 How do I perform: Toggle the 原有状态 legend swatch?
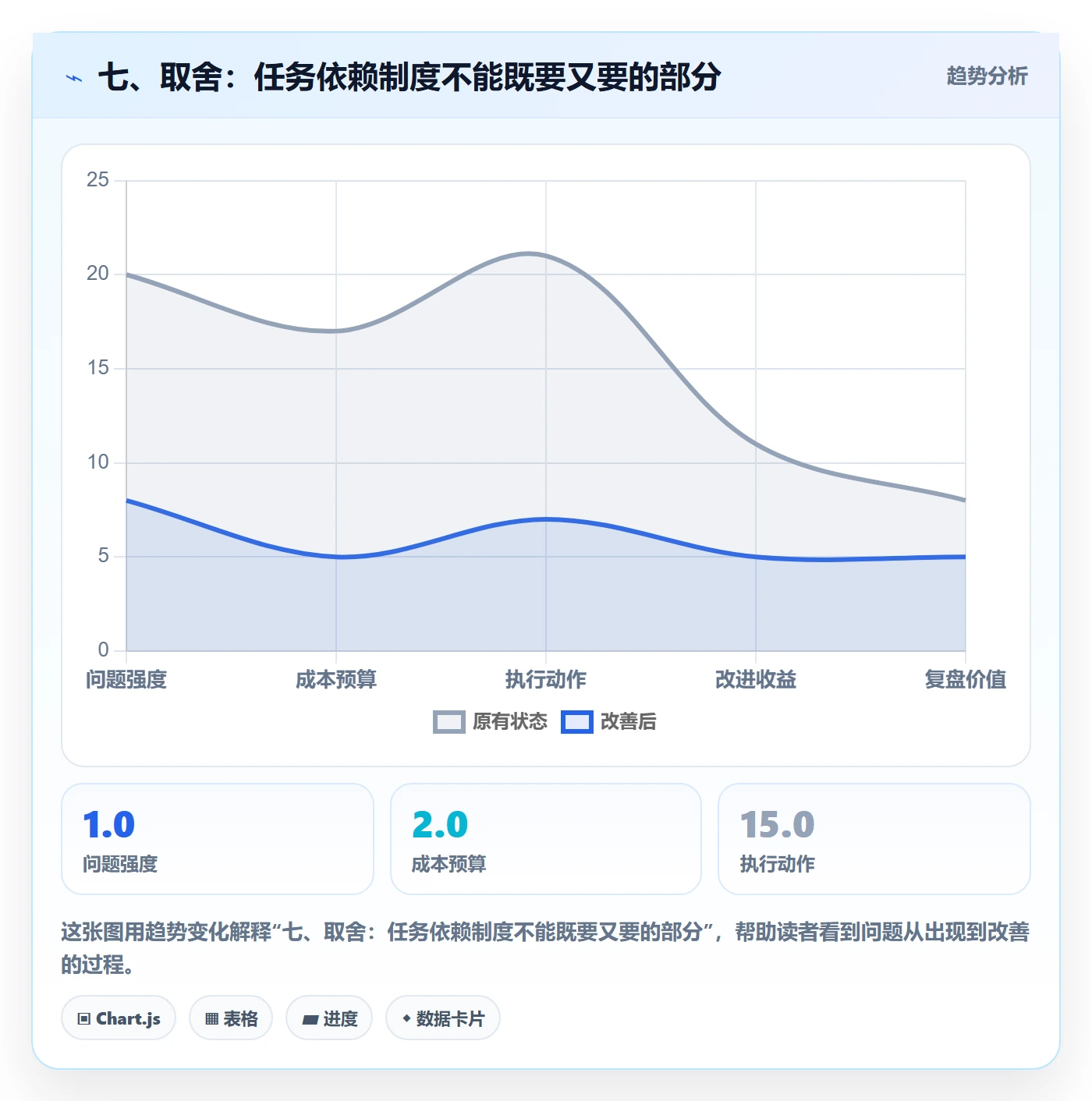coord(448,722)
